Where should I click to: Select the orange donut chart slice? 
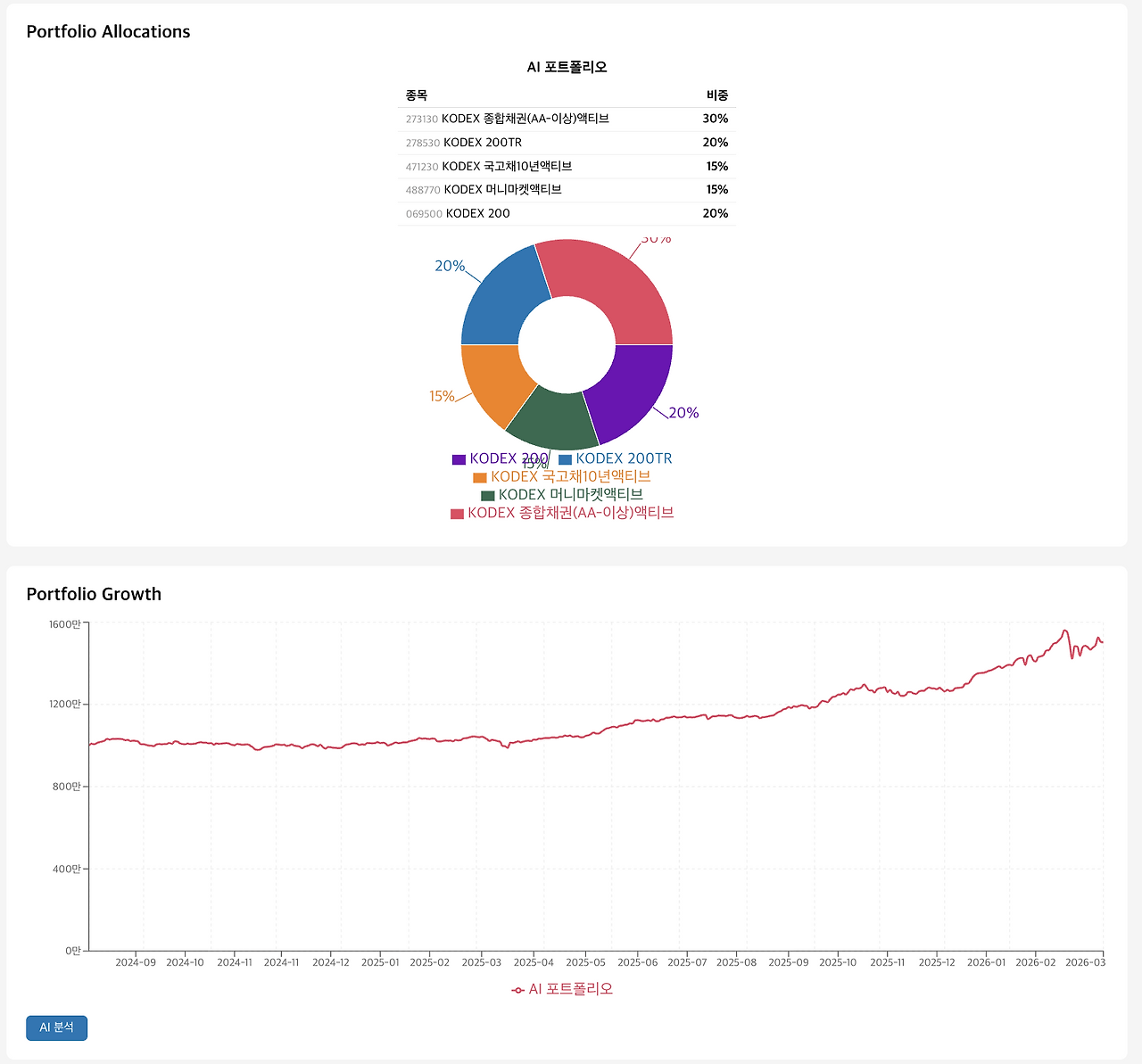pos(493,379)
